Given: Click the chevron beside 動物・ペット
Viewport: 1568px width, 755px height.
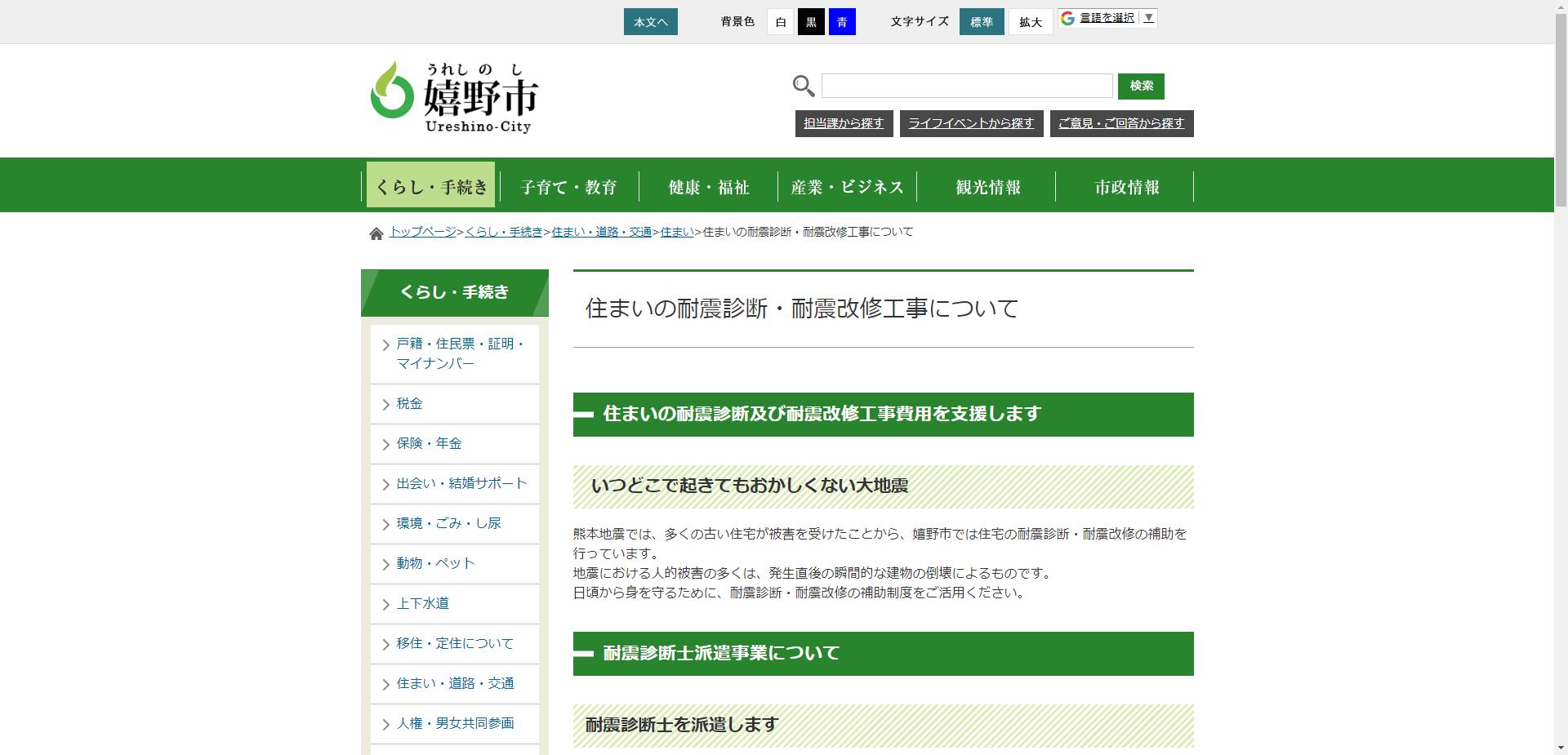Looking at the screenshot, I should (385, 563).
